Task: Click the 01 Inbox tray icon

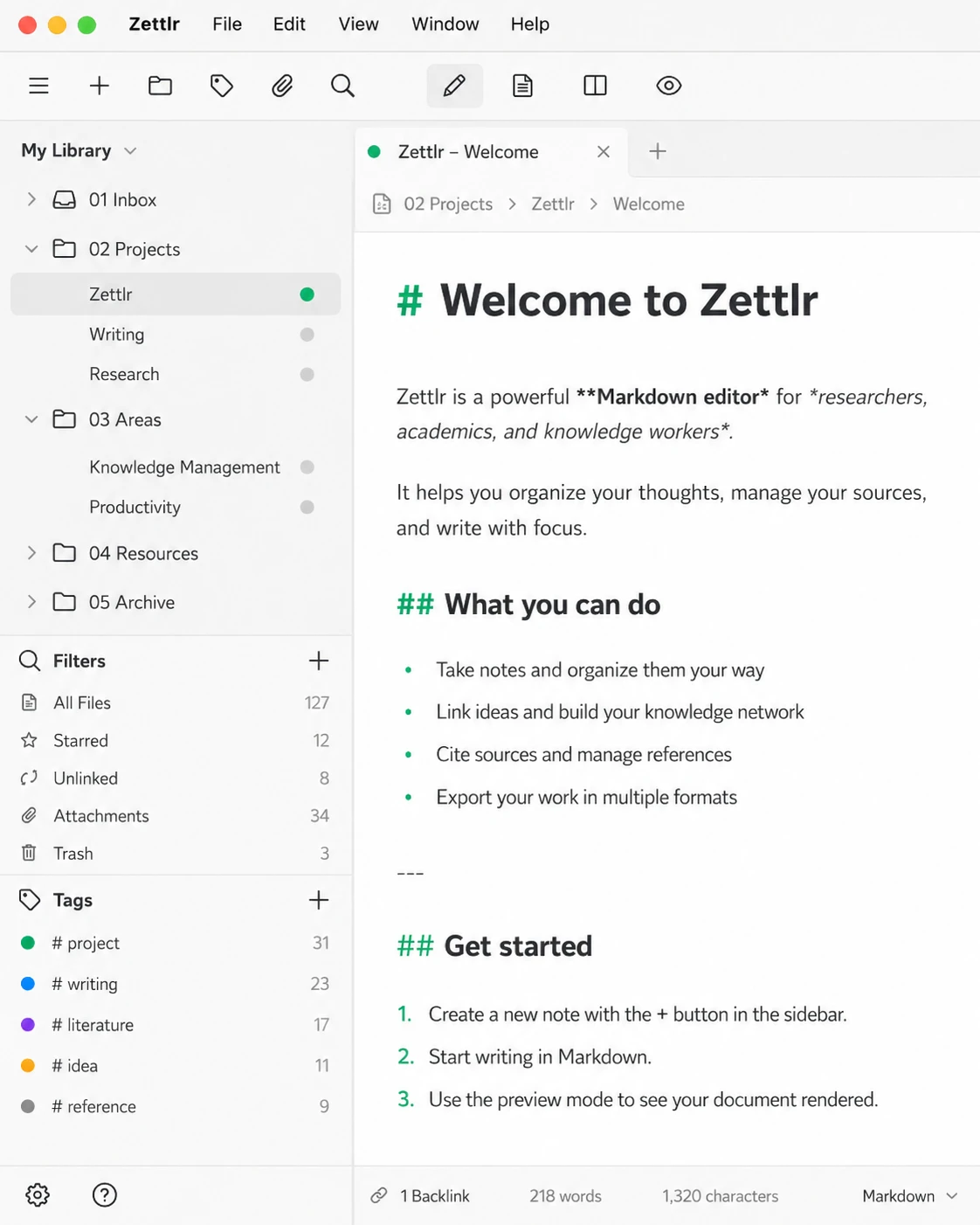Action: pos(65,199)
